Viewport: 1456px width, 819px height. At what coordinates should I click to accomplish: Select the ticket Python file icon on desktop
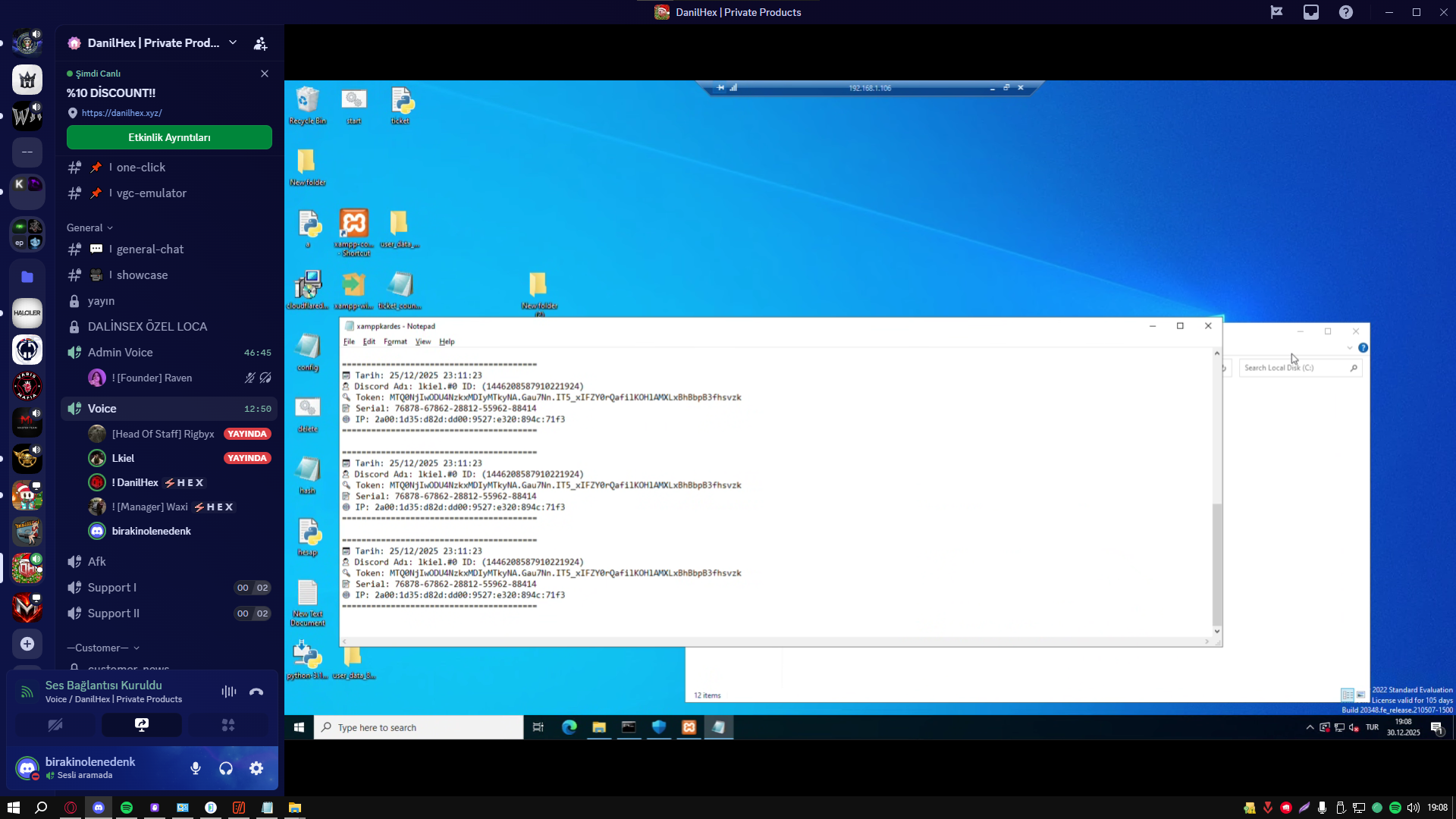pyautogui.click(x=400, y=106)
